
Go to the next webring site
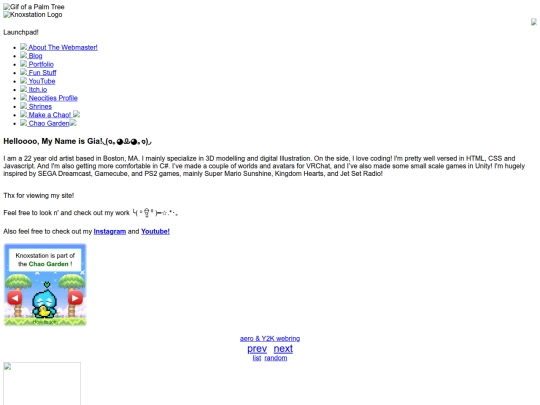tap(283, 349)
